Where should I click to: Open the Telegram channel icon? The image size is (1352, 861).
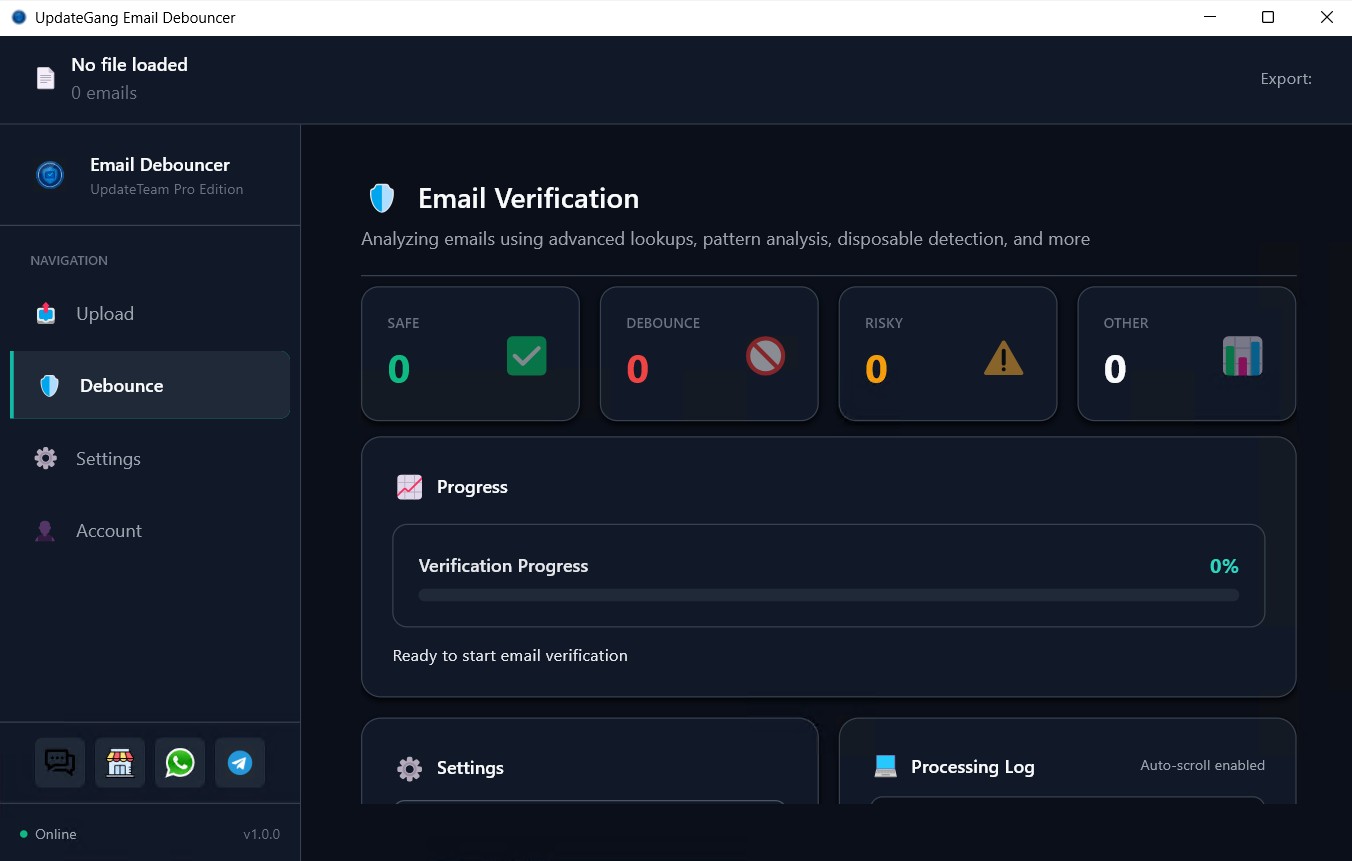click(240, 763)
